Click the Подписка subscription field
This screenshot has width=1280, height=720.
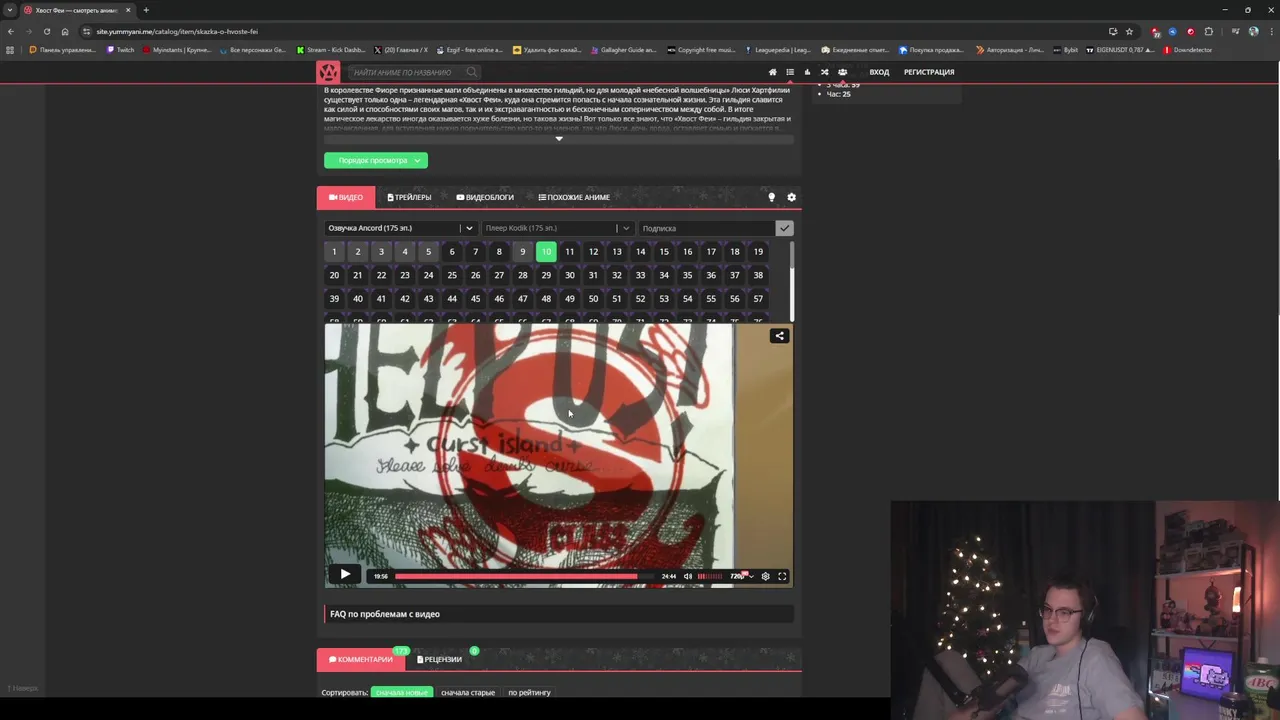(x=706, y=228)
